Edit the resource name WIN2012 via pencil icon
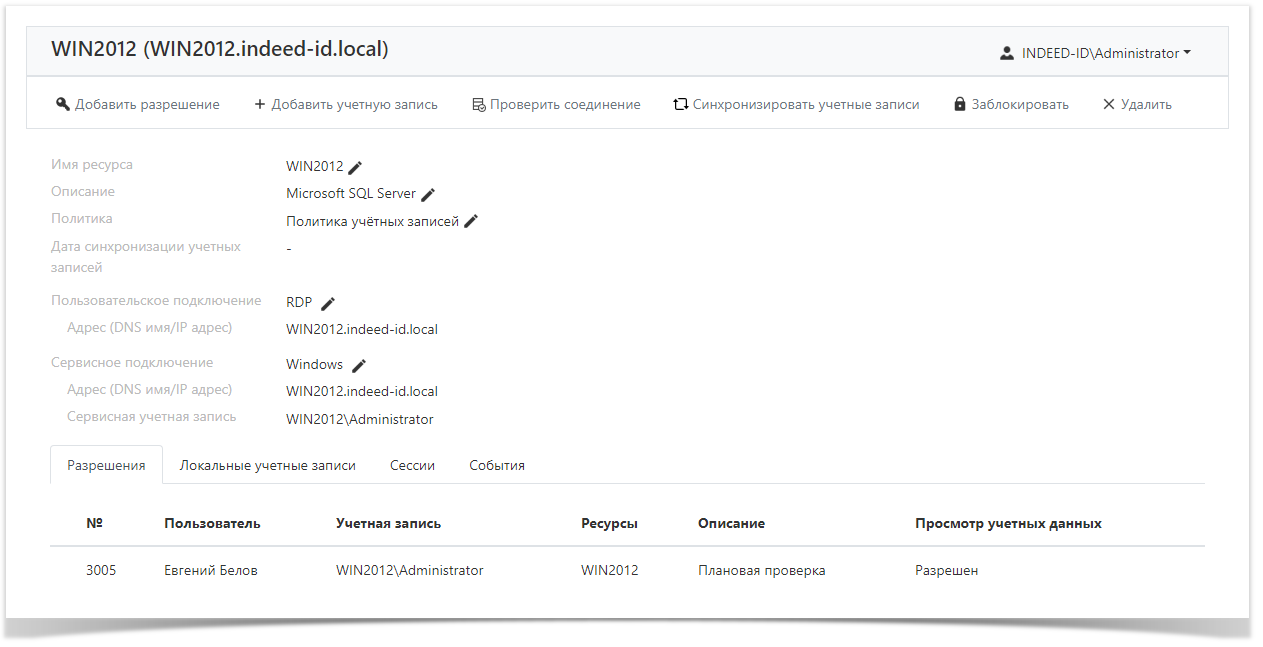The width and height of the screenshot is (1263, 647). pyautogui.click(x=356, y=166)
